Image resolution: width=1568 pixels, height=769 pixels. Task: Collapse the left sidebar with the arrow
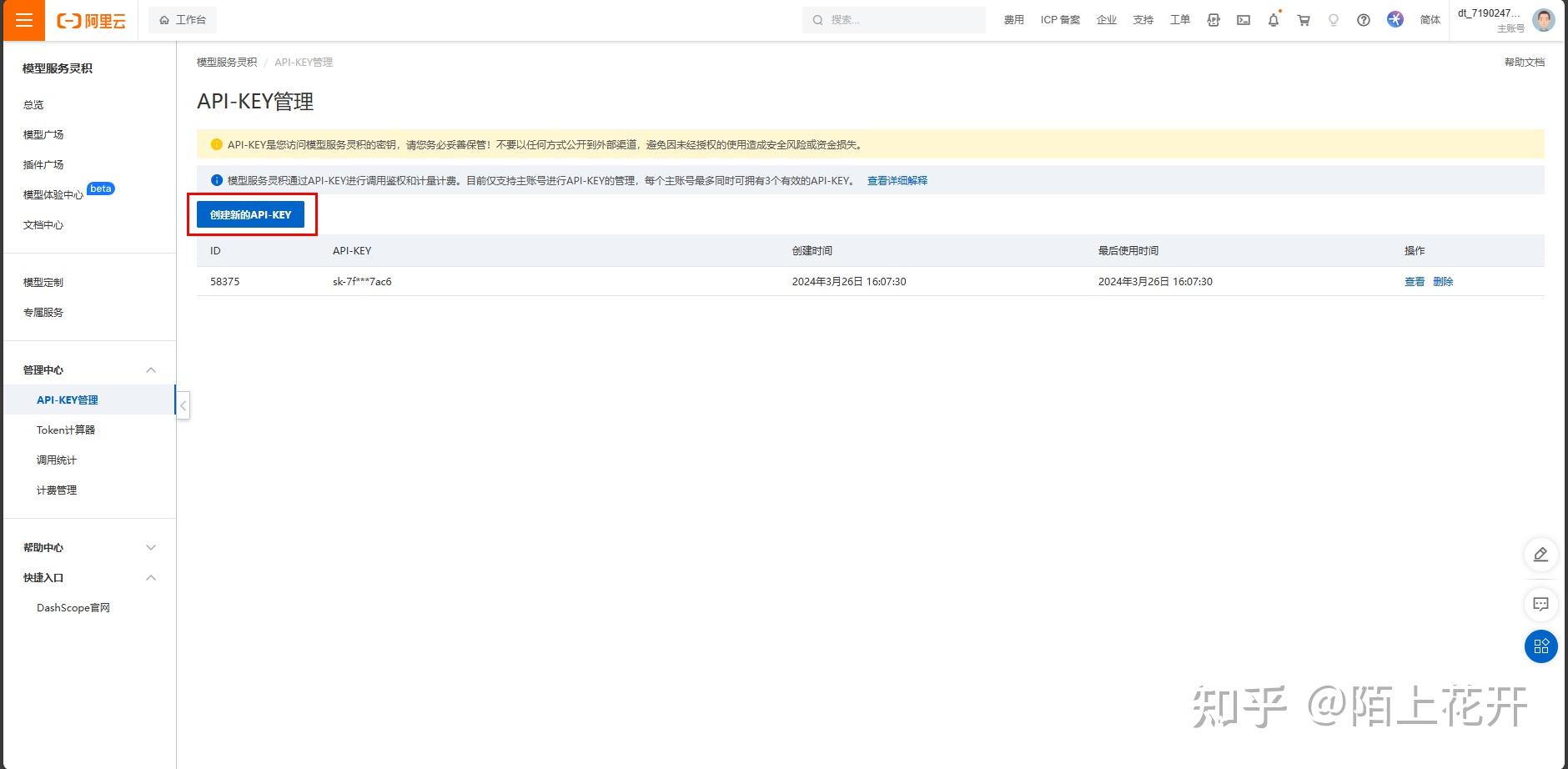point(182,405)
